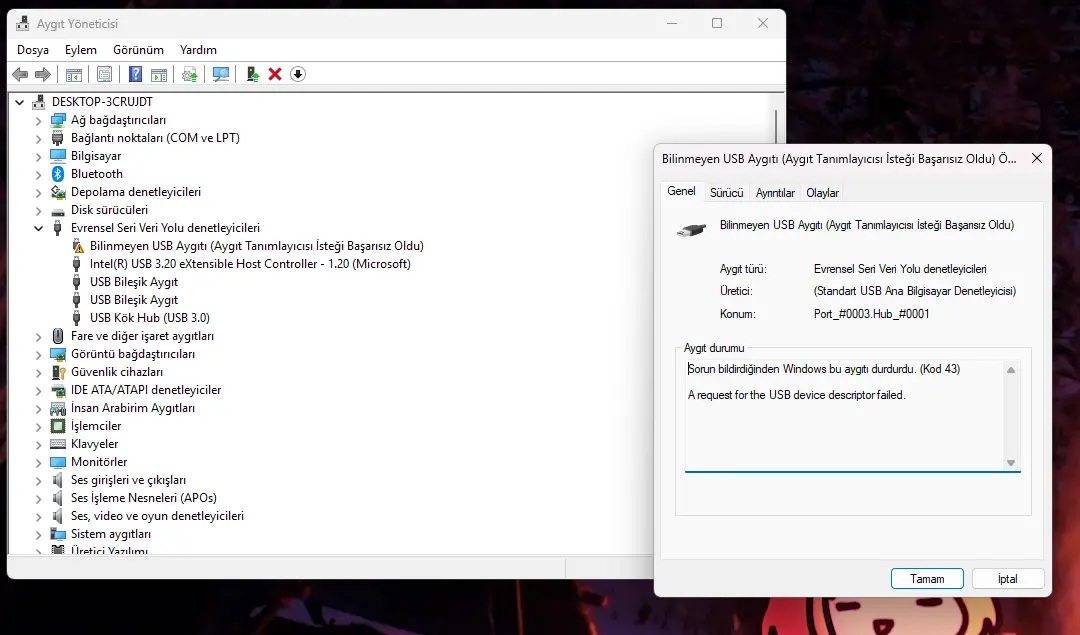This screenshot has width=1080, height=635.
Task: Select the first USB Bileşik Aygıt entry
Action: [x=134, y=282]
